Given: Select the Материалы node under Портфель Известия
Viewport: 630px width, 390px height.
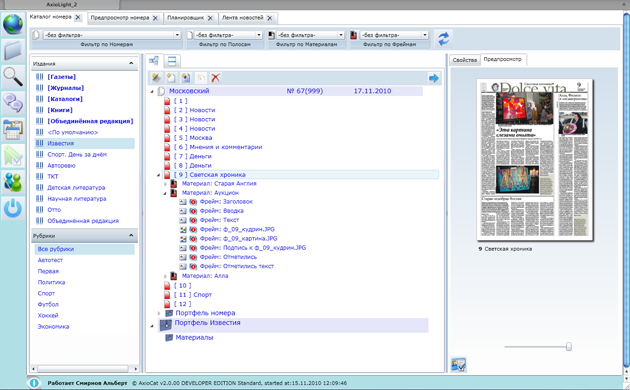Looking at the screenshot, I should click(x=194, y=337).
